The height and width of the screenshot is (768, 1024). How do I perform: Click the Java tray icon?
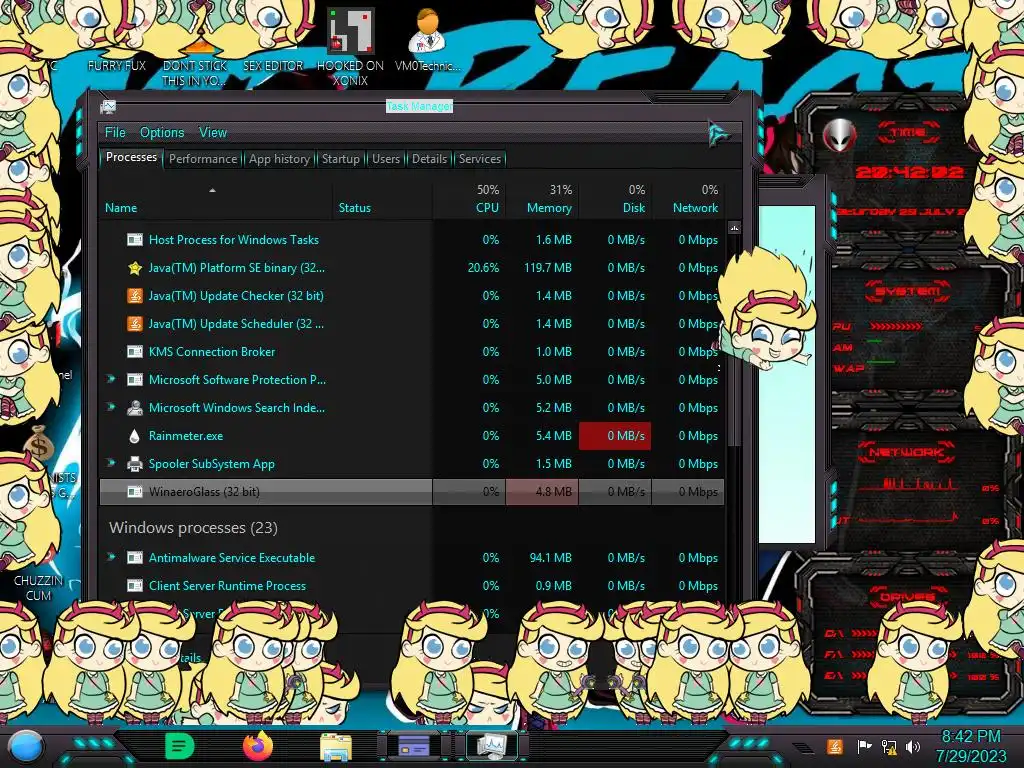pos(834,746)
